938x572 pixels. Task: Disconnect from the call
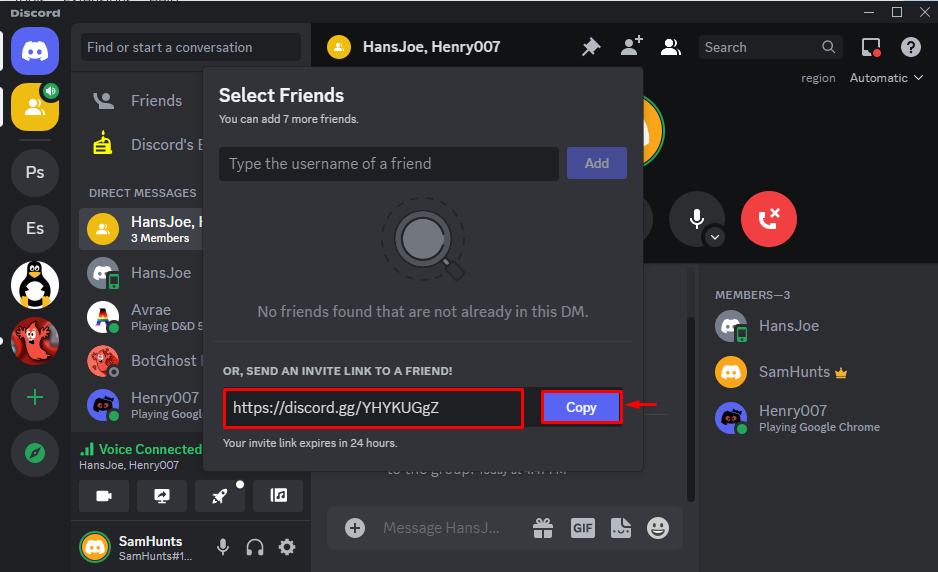pyautogui.click(x=769, y=219)
